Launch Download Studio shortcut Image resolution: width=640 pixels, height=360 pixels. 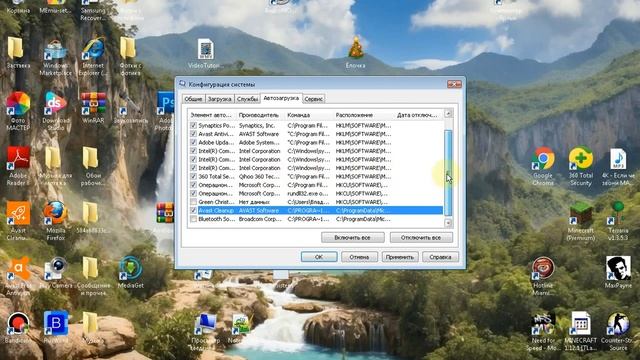56,111
